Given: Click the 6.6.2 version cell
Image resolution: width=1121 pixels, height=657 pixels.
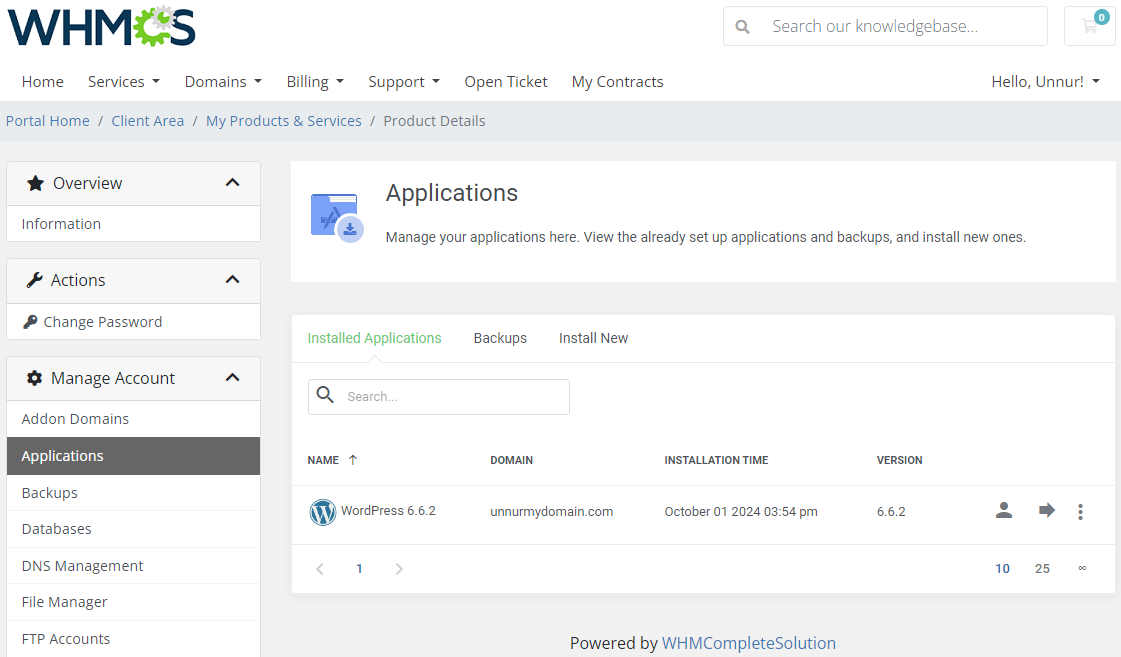Looking at the screenshot, I should 891,512.
